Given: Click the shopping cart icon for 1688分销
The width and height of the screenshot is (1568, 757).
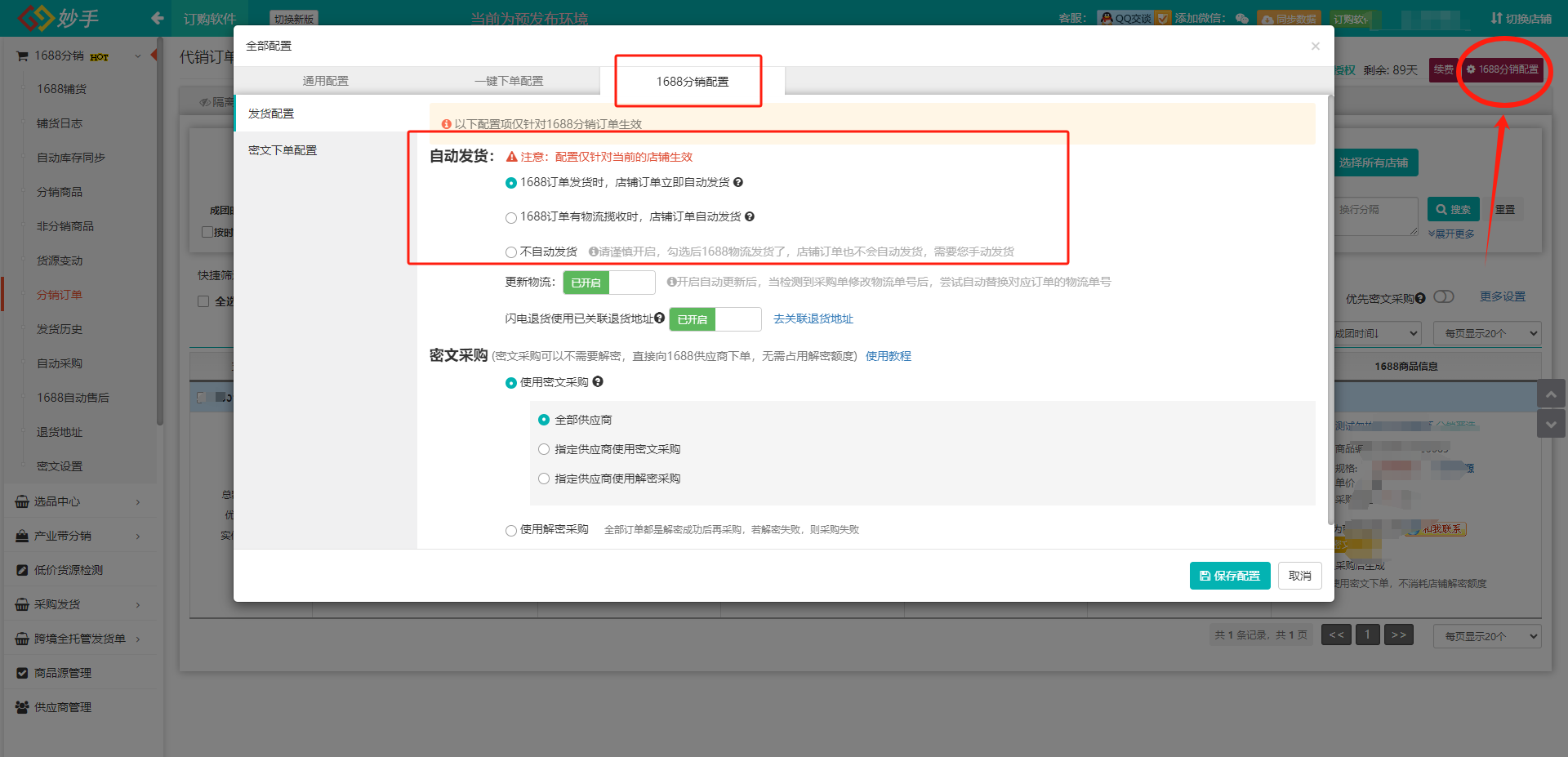Looking at the screenshot, I should pyautogui.click(x=22, y=56).
